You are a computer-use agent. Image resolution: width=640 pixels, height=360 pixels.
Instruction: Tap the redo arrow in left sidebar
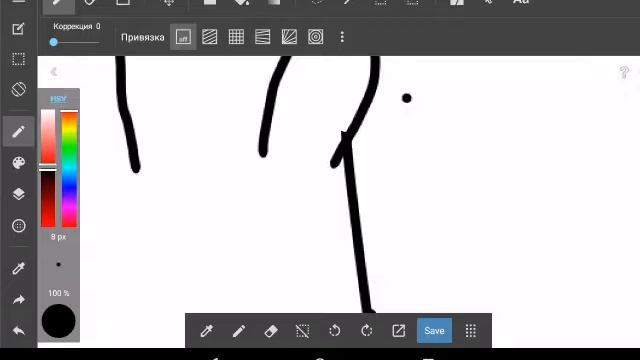(18, 300)
